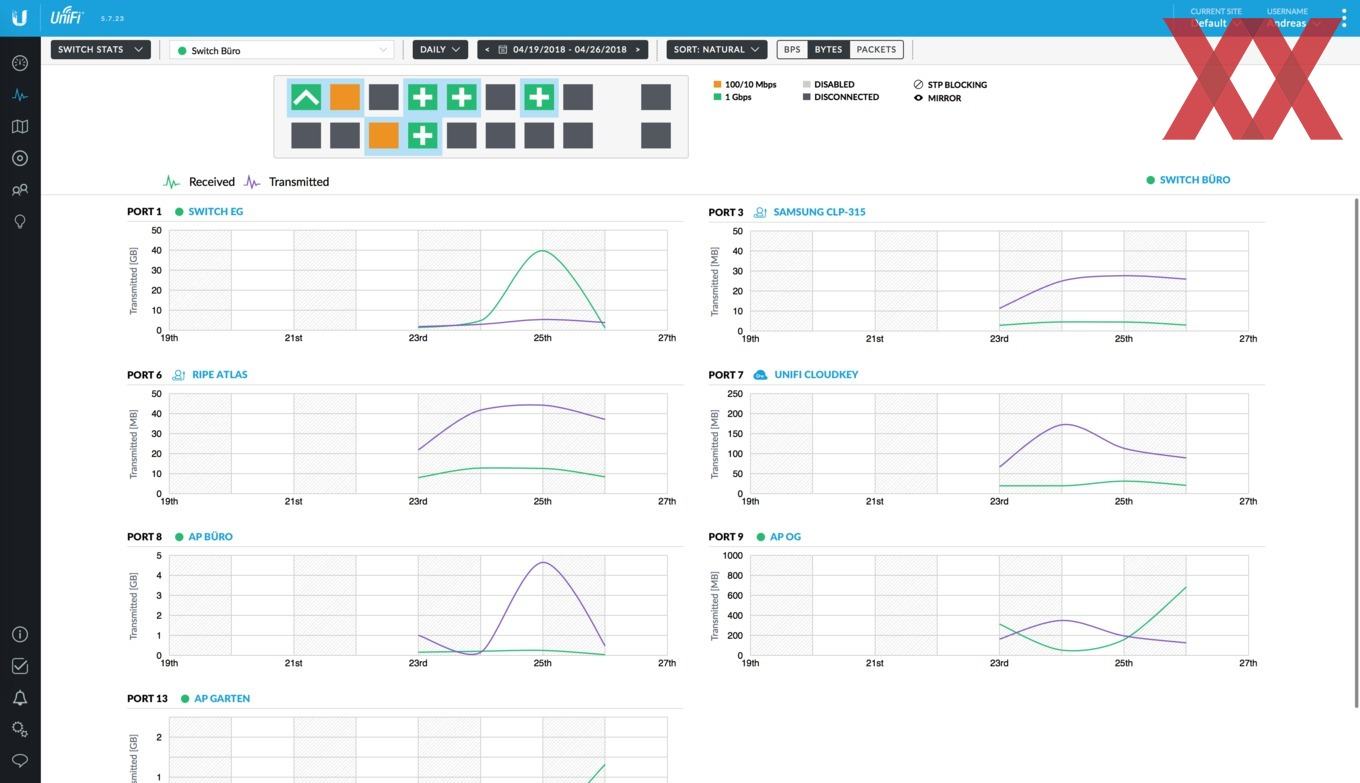
Task: Open the RIPE Atlas client link
Action: 220,375
